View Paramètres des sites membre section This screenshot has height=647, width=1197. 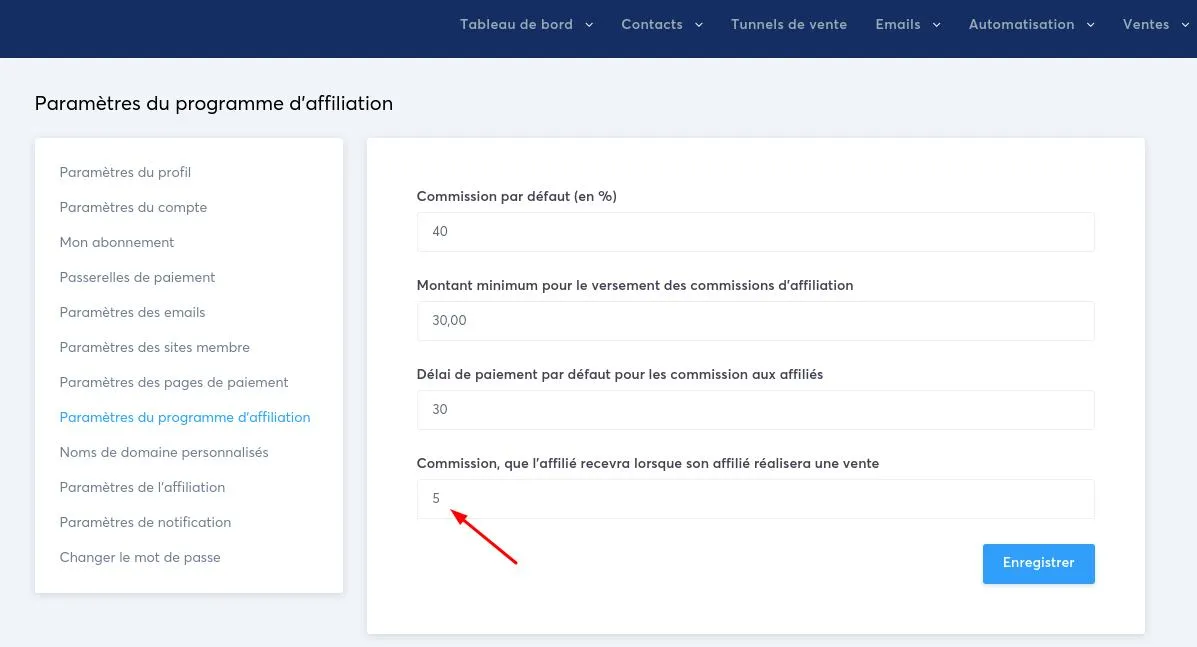click(x=154, y=347)
